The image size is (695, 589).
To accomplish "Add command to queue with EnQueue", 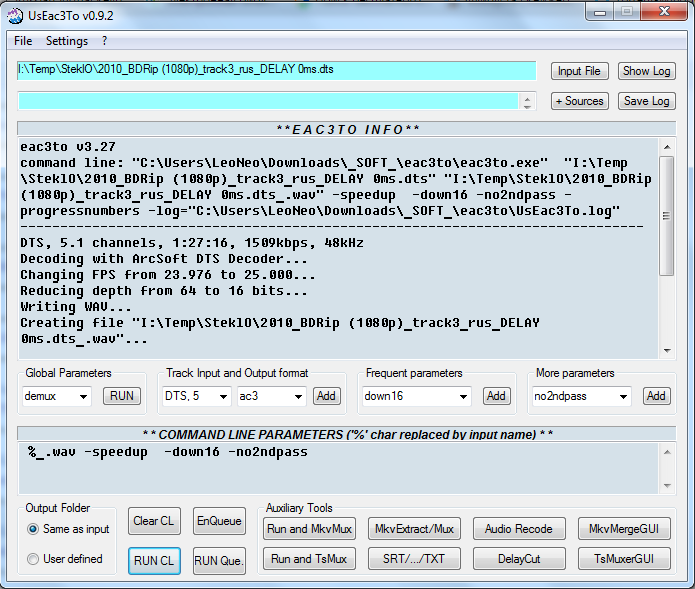I will tap(218, 521).
